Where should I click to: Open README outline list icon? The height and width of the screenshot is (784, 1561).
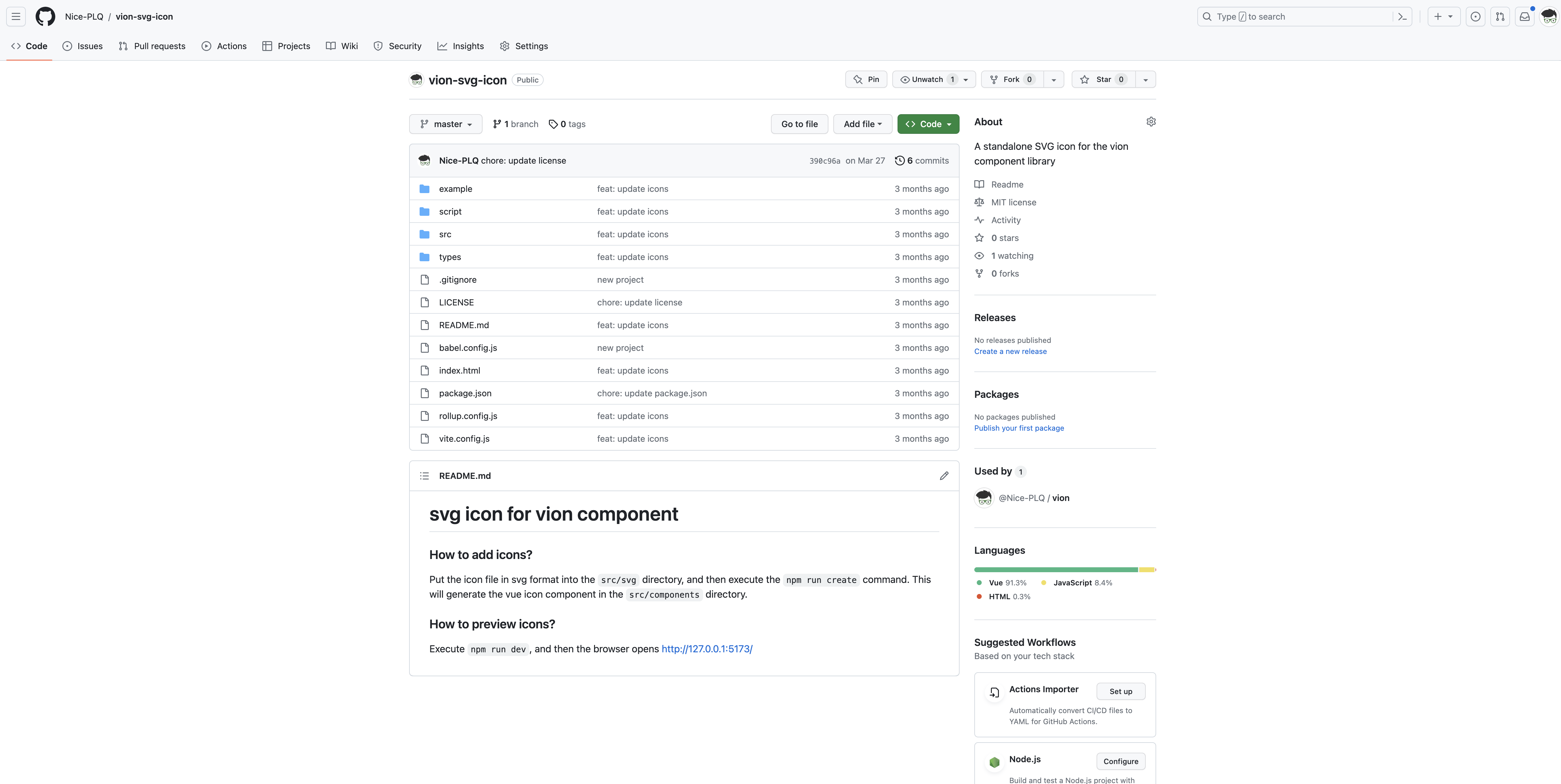pyautogui.click(x=424, y=476)
